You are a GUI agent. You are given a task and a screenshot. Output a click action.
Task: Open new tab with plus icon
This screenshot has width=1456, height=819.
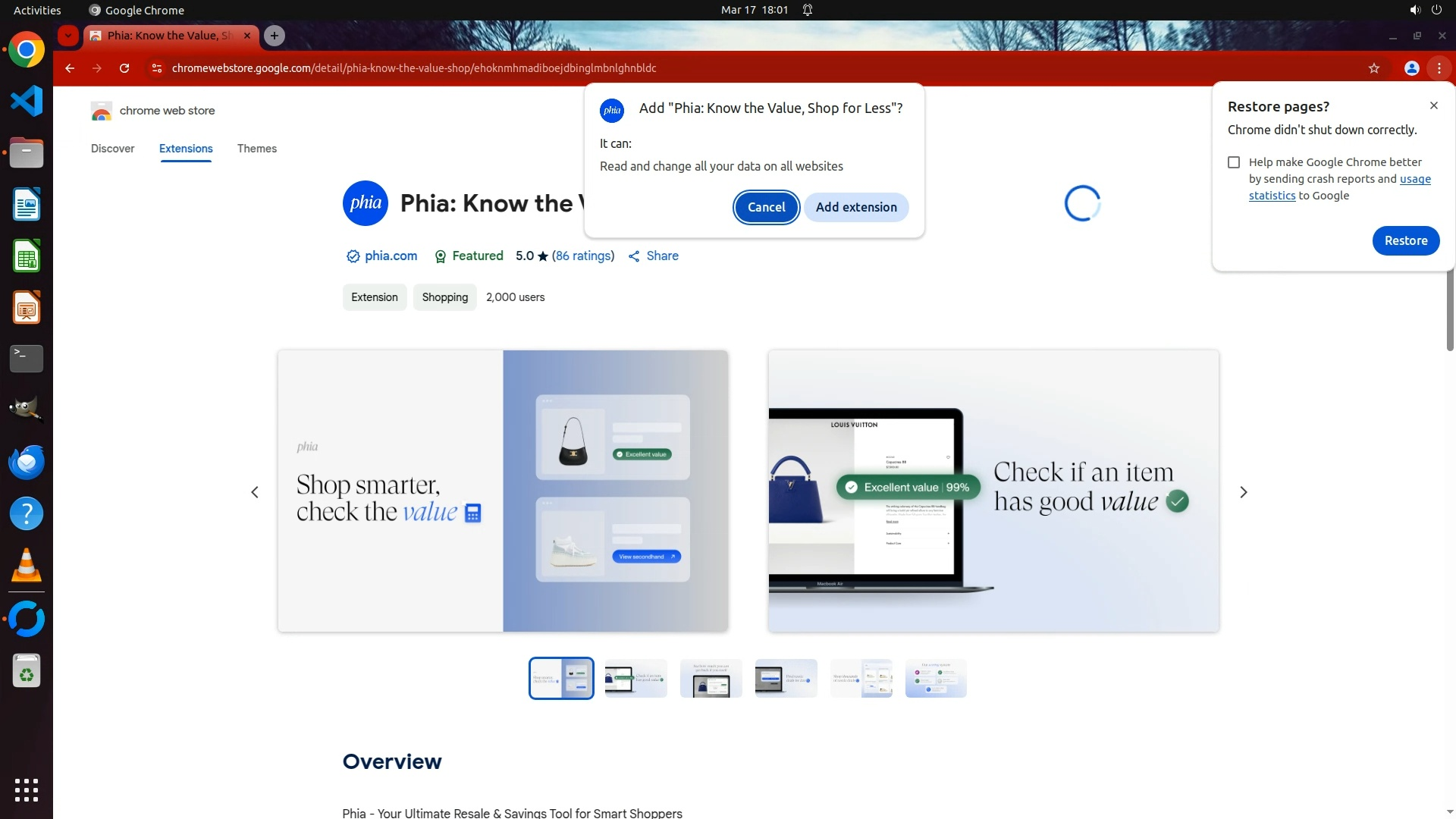pyautogui.click(x=275, y=36)
